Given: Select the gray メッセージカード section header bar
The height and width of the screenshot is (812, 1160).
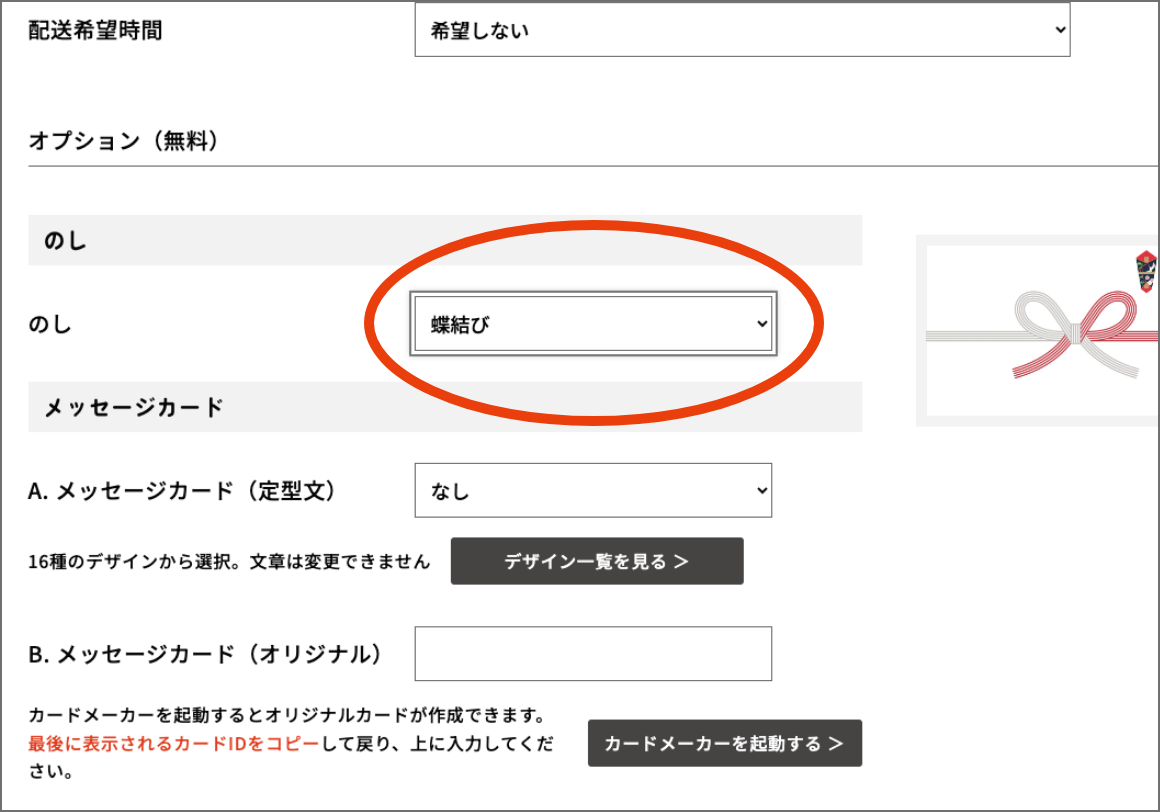Looking at the screenshot, I should (x=444, y=407).
